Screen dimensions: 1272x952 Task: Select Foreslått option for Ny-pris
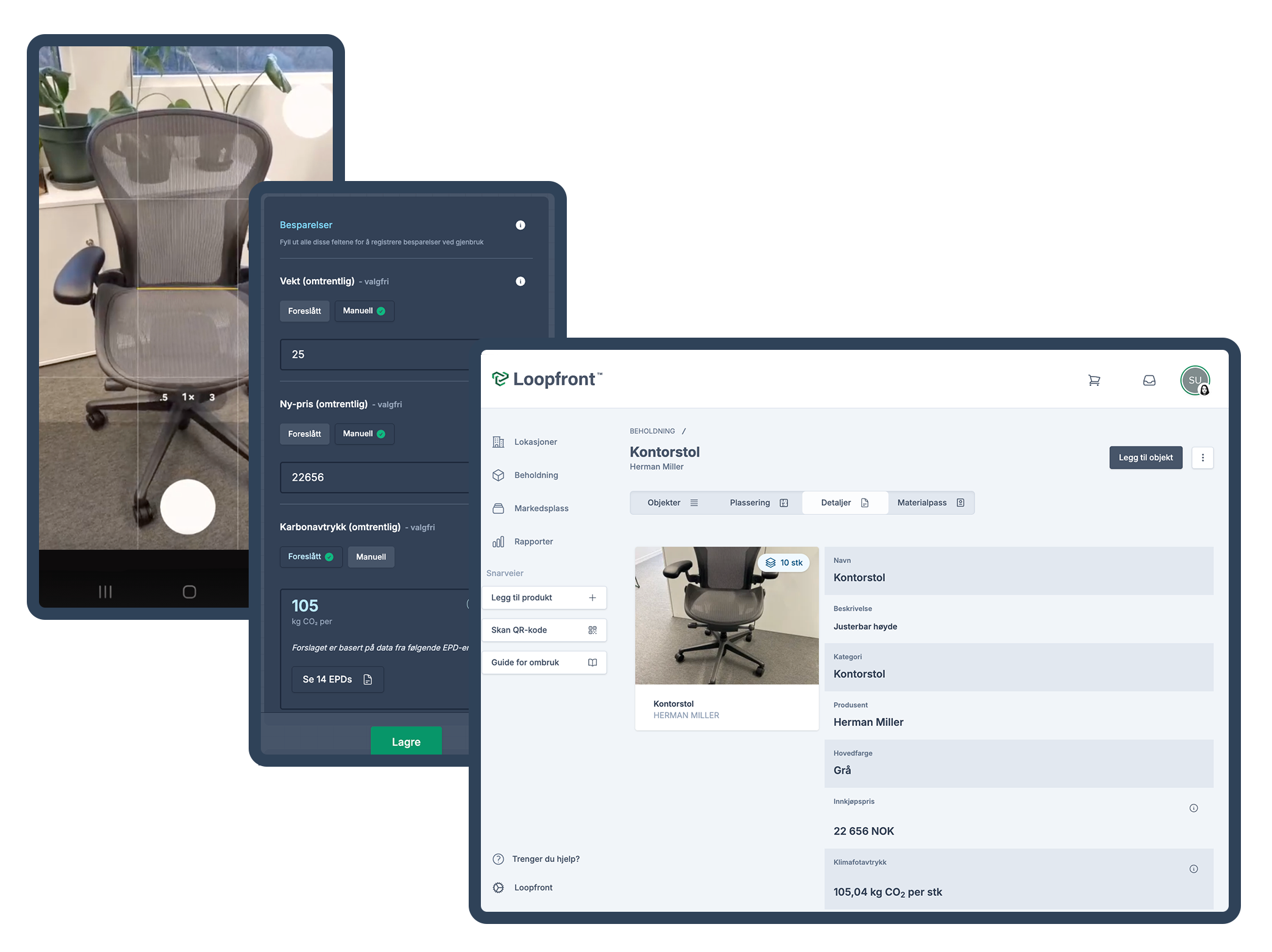[304, 434]
